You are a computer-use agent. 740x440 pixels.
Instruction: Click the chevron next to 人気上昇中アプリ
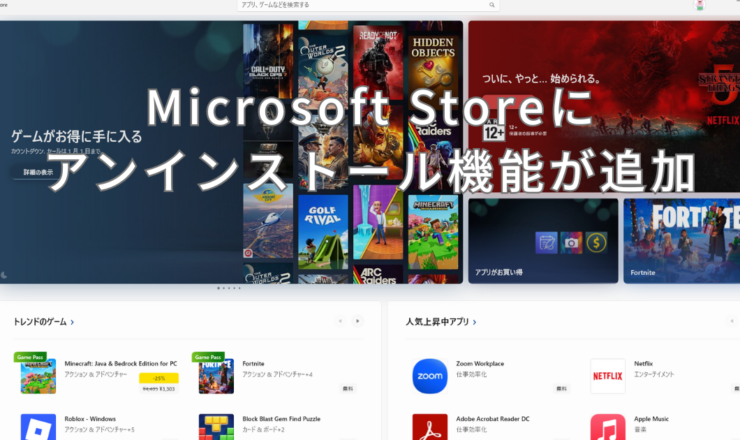point(474,322)
